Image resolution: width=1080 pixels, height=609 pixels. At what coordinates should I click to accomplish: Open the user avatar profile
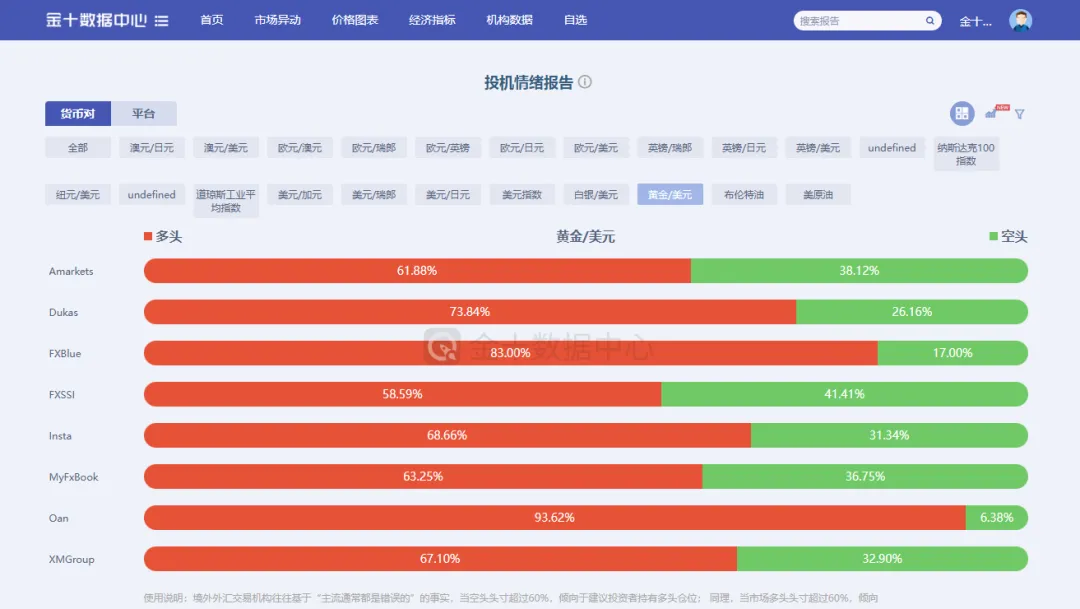click(1020, 21)
